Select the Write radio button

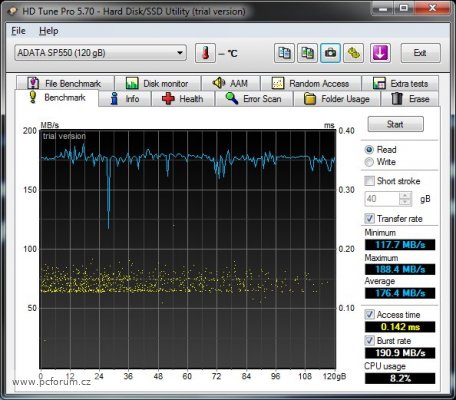tap(369, 162)
